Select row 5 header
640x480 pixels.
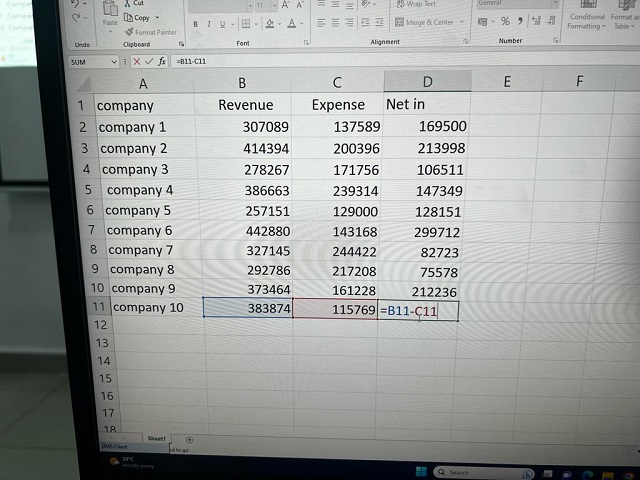click(89, 190)
